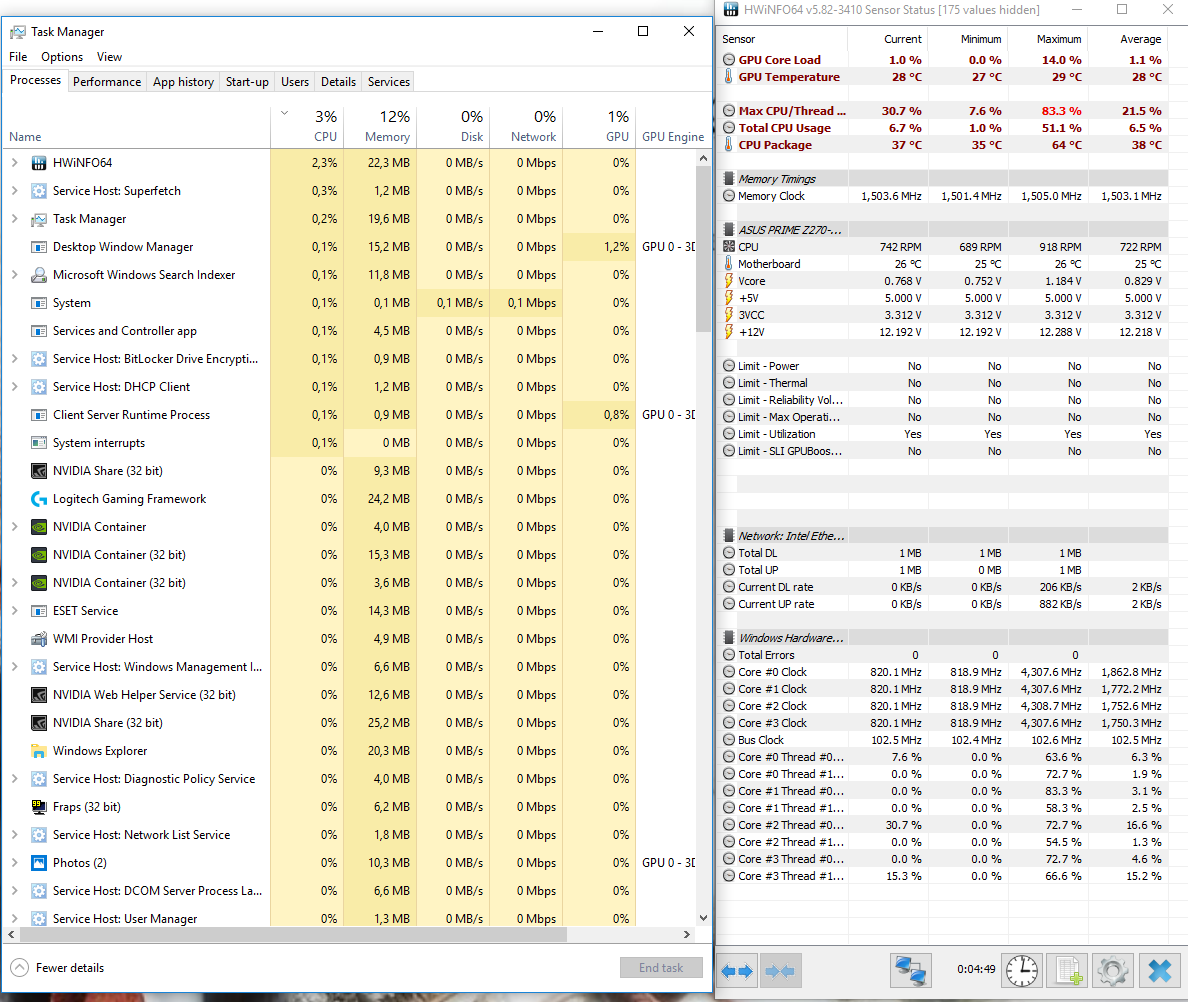Click the horizontal scrollbar thumb in Task Manager
This screenshot has width=1188, height=1002.
(x=292, y=935)
